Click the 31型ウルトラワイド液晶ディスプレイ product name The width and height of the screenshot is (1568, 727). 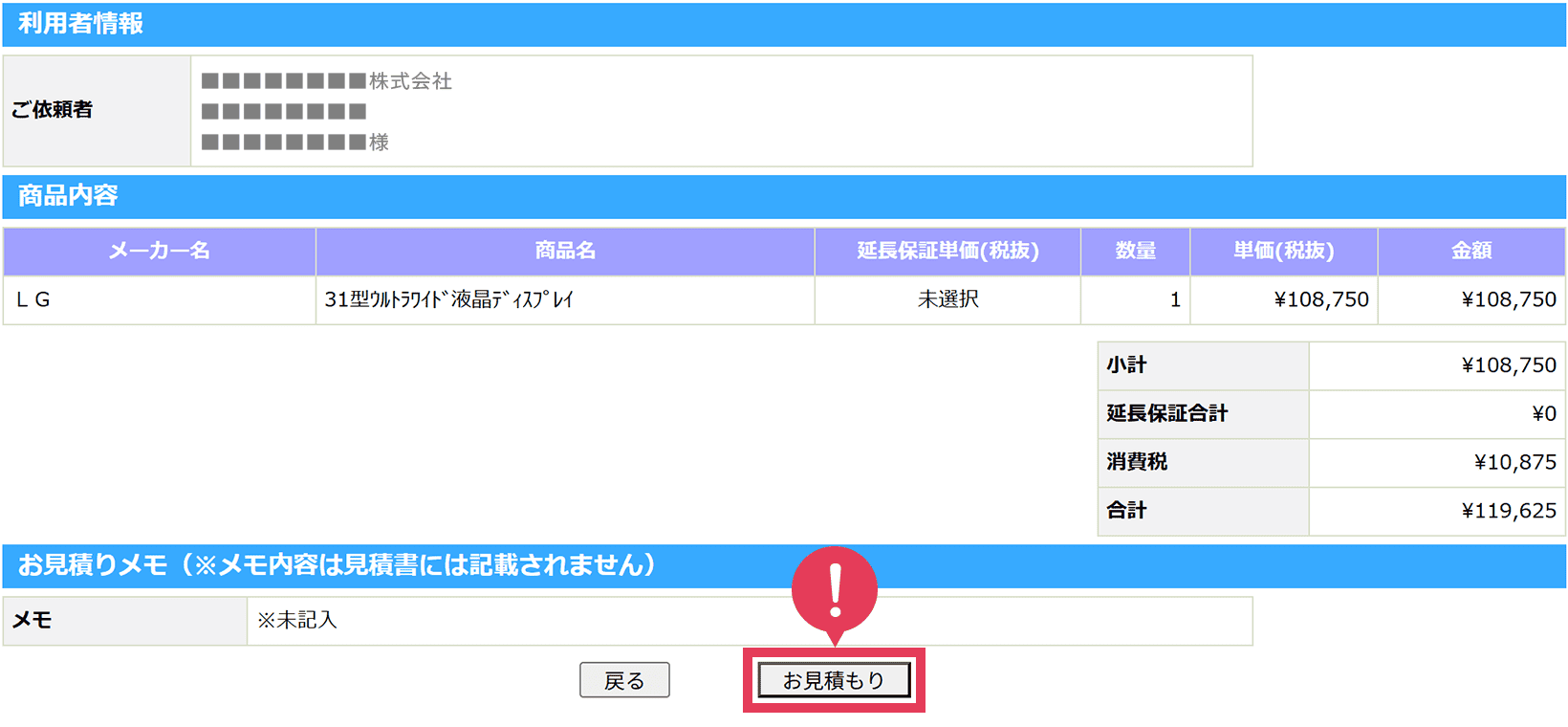click(x=448, y=299)
